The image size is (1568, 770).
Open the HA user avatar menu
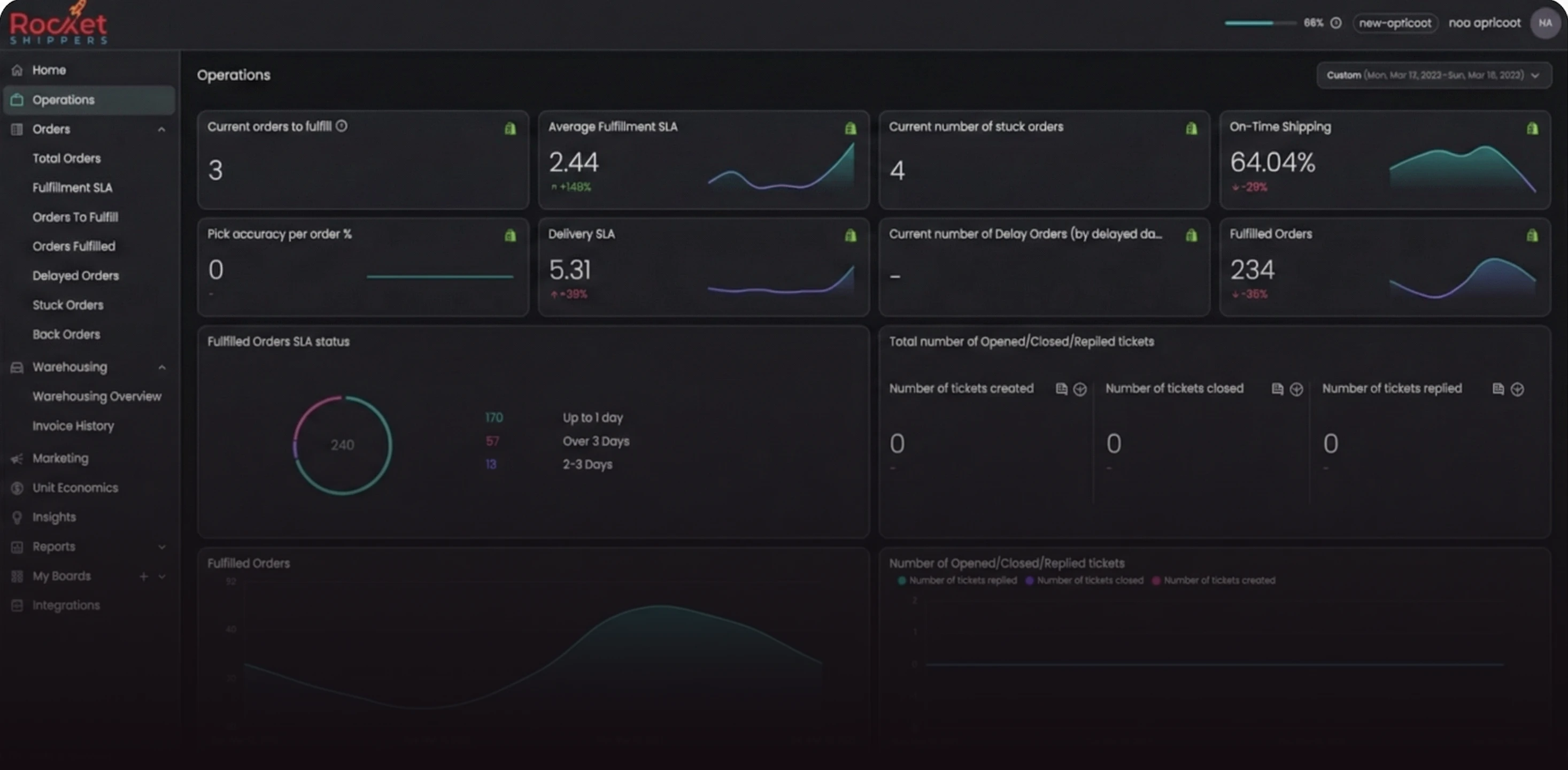pos(1545,23)
